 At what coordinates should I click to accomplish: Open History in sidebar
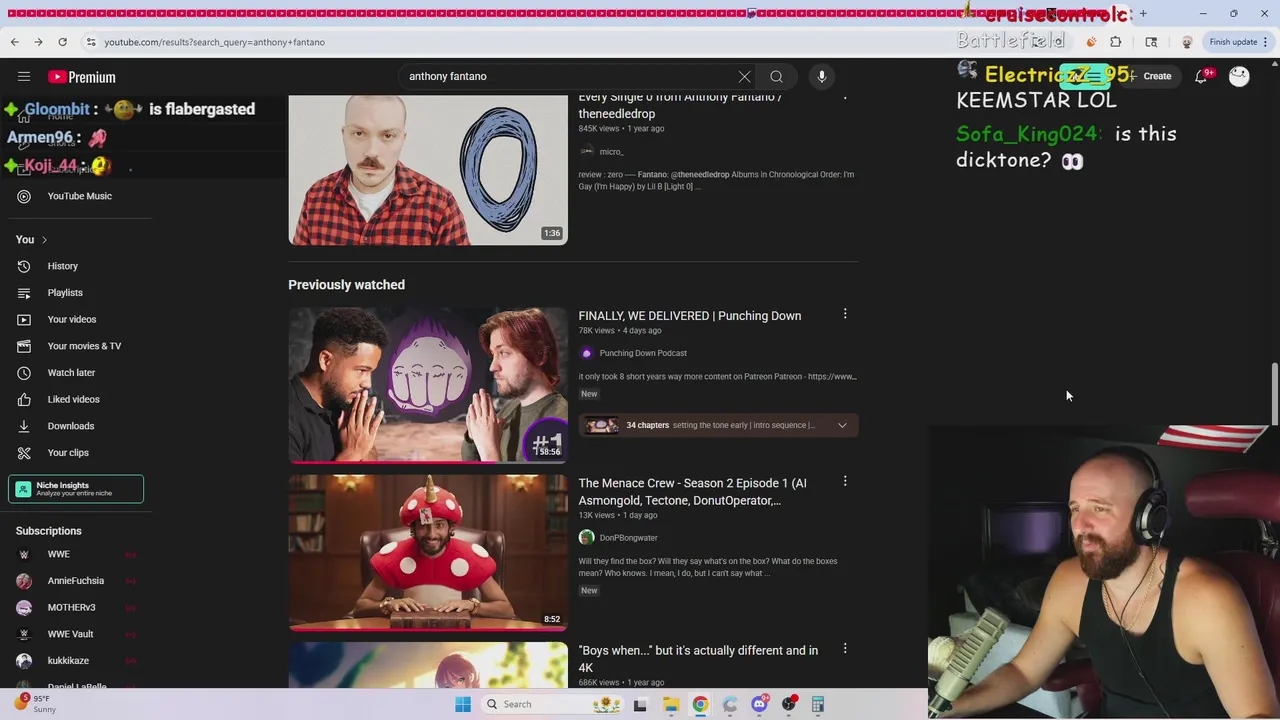[62, 266]
